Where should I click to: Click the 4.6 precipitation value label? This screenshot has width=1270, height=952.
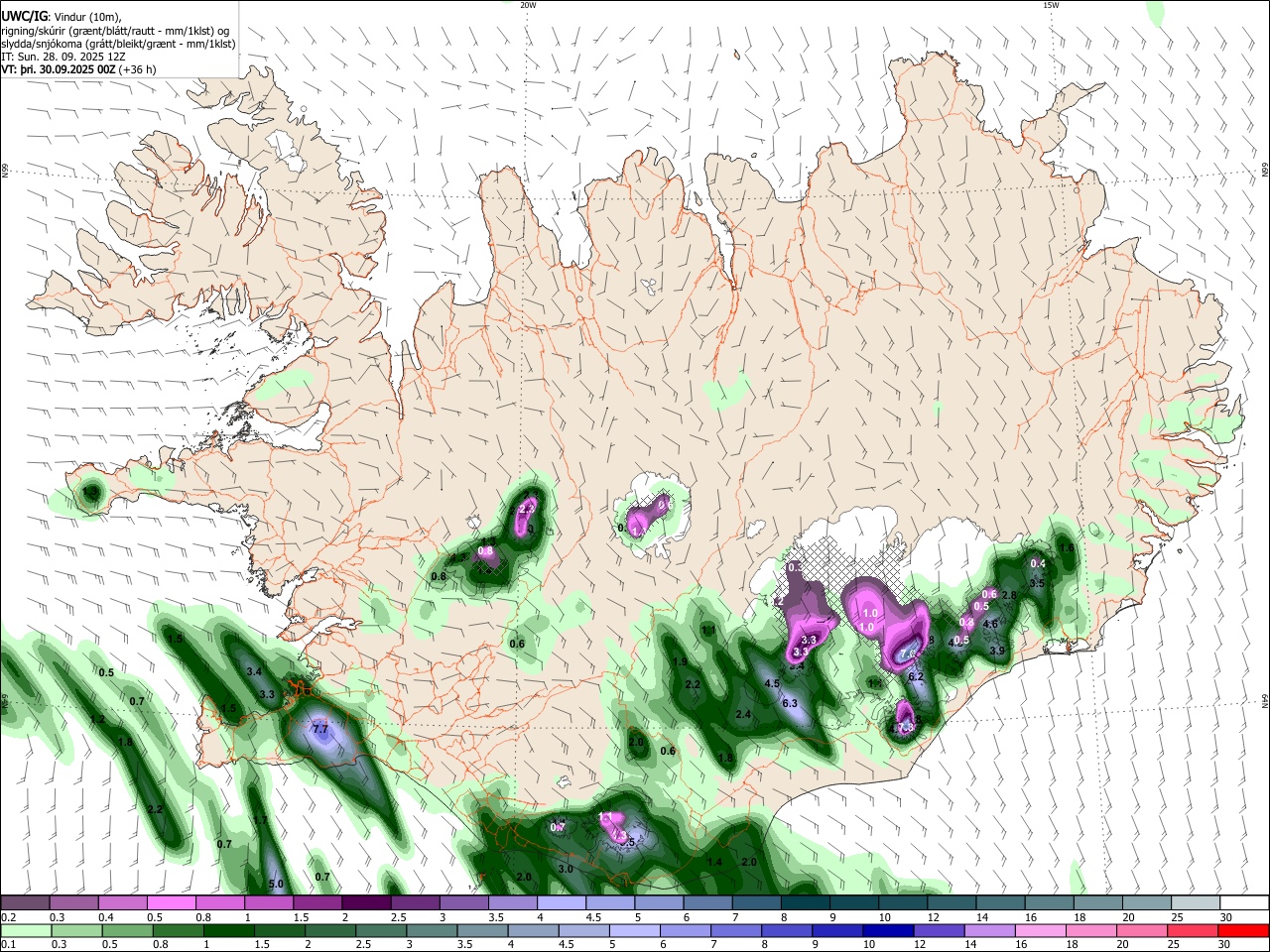[x=990, y=624]
